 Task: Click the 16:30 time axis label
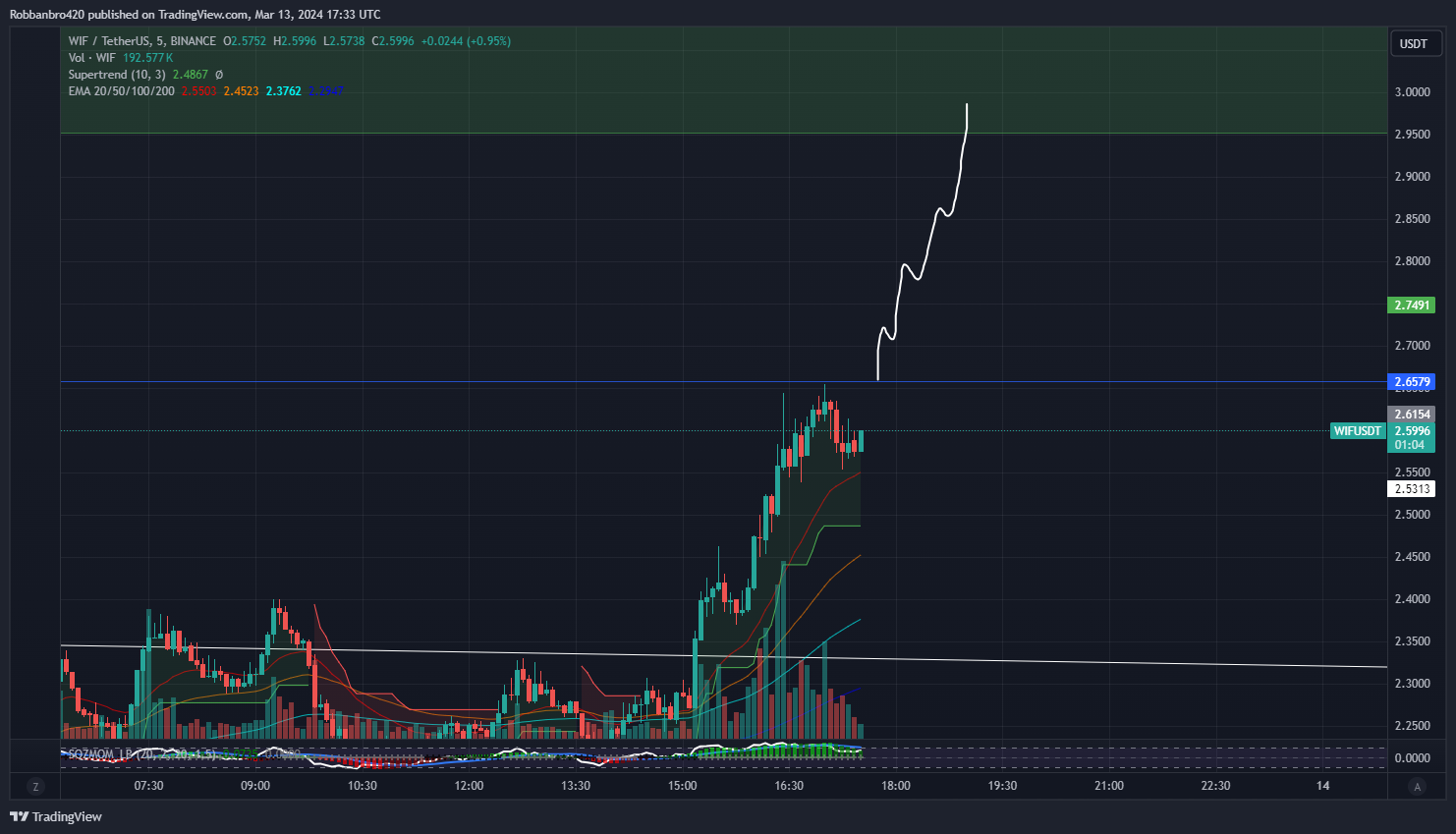click(x=789, y=786)
